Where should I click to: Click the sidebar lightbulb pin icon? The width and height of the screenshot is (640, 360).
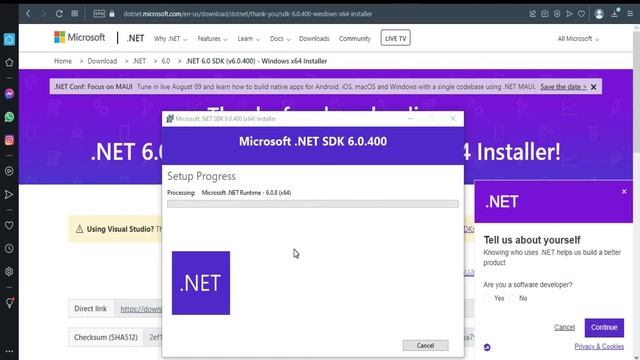tap(9, 302)
